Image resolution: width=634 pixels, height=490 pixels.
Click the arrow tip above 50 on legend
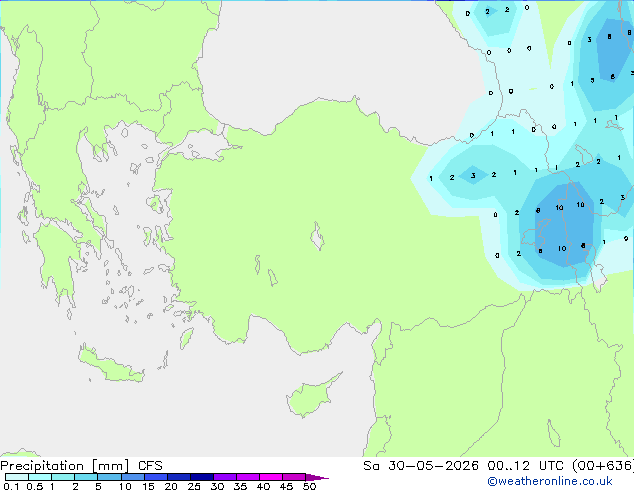click(317, 477)
